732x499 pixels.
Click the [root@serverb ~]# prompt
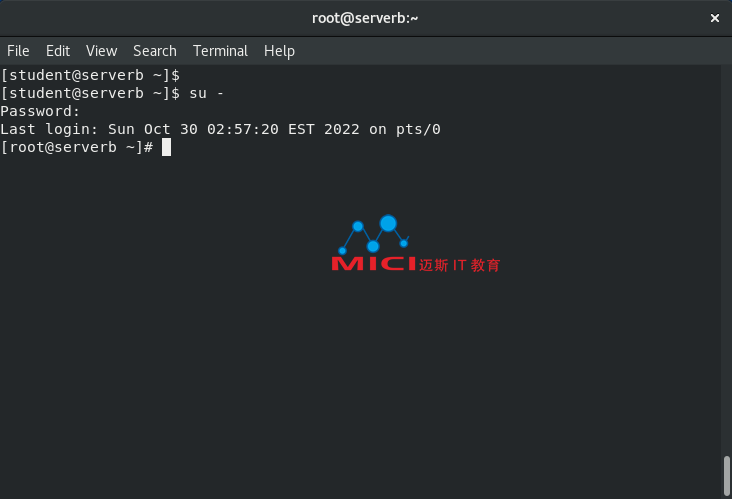pyautogui.click(x=77, y=148)
